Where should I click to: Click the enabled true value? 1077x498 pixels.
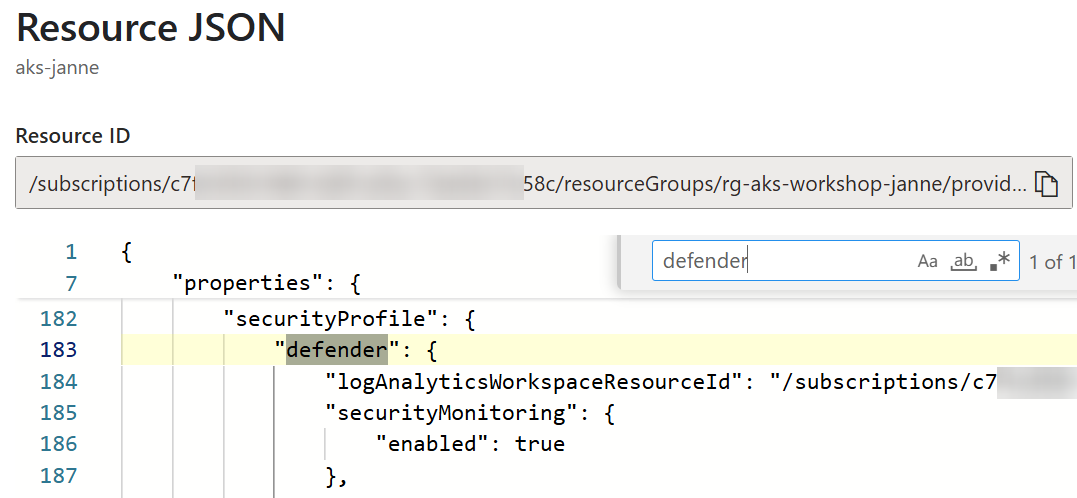pyautogui.click(x=540, y=444)
